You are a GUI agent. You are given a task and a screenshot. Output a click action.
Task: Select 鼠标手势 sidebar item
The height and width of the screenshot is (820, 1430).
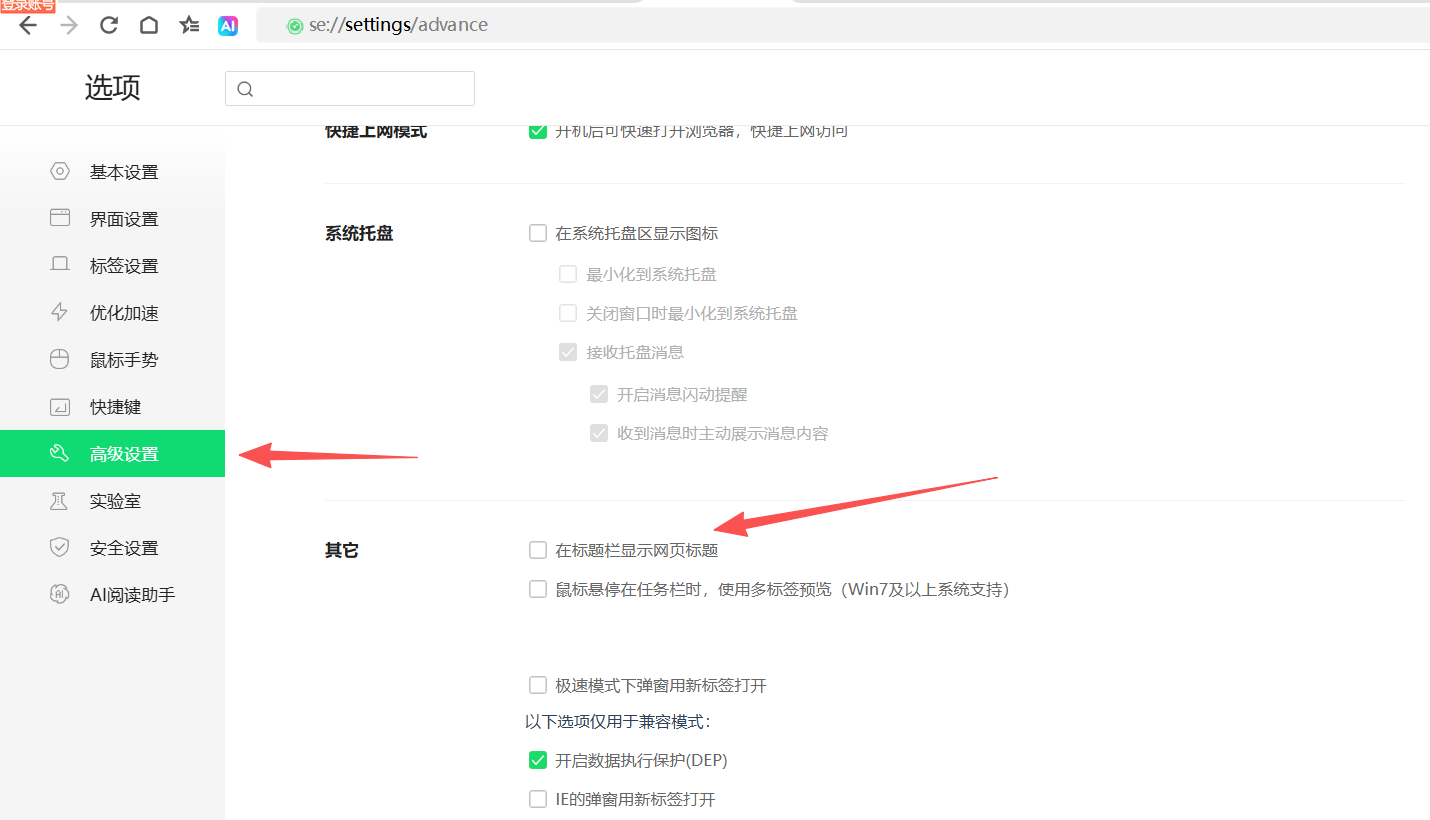pos(124,360)
